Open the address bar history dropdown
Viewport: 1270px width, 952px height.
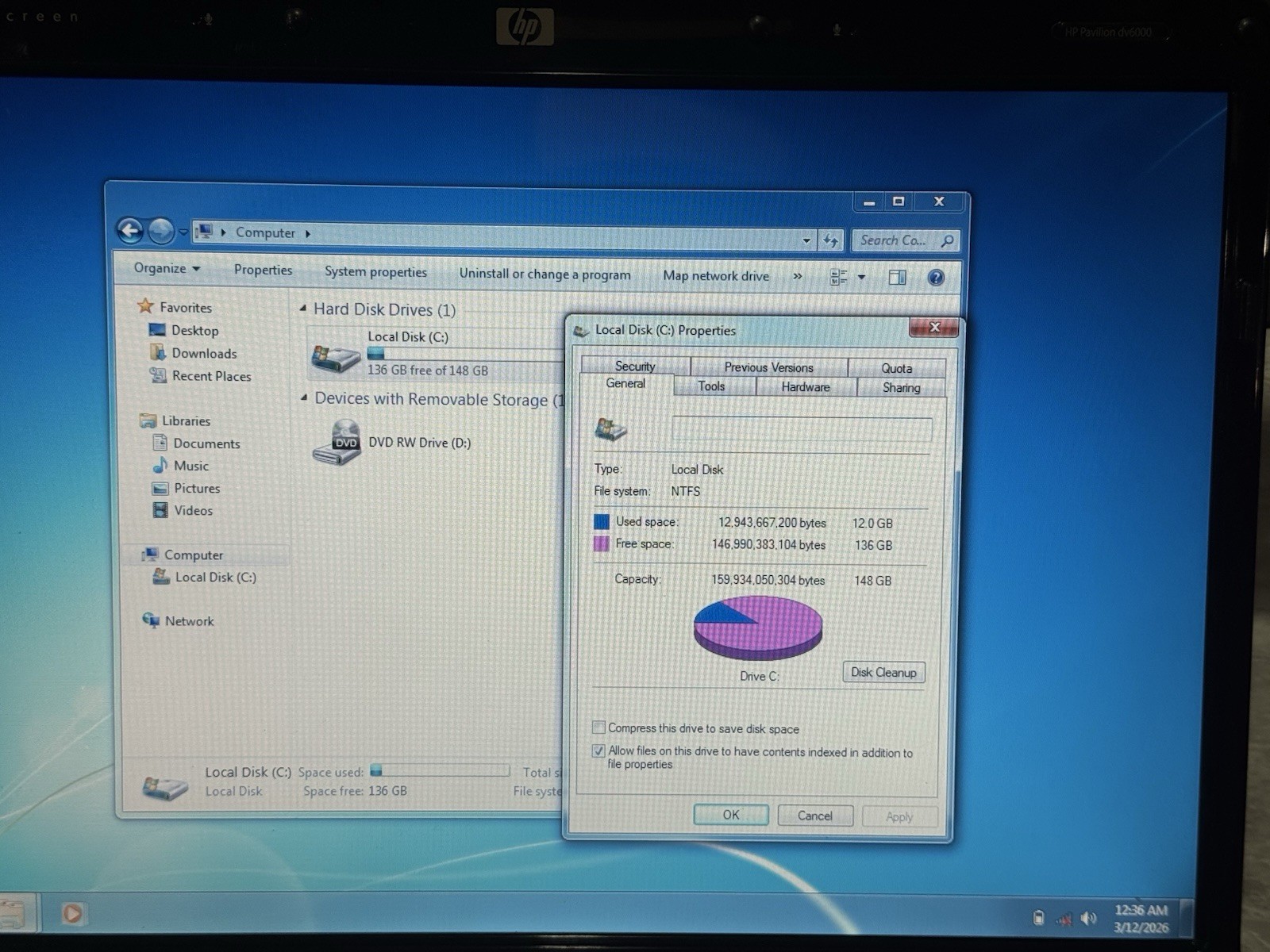(x=806, y=240)
